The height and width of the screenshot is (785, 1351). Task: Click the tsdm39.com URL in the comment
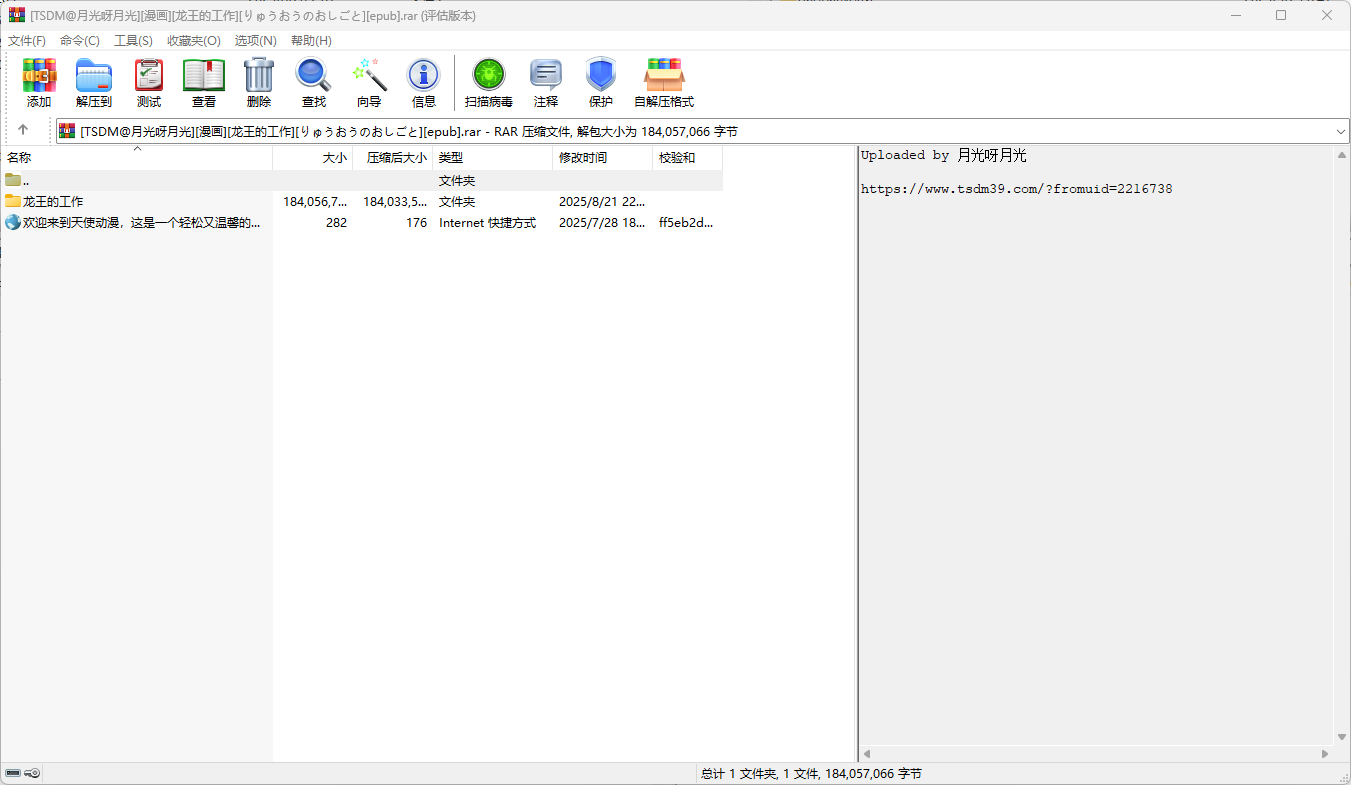1017,188
